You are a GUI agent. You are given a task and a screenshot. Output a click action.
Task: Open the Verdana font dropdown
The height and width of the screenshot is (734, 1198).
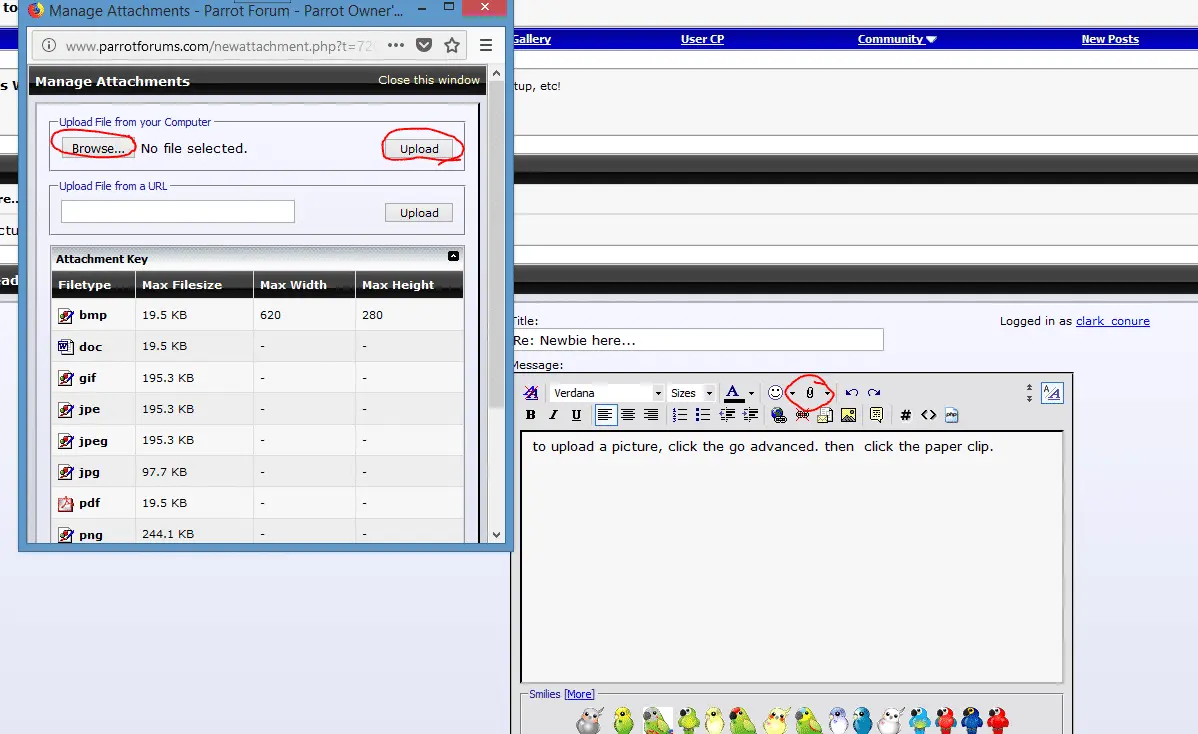click(607, 393)
